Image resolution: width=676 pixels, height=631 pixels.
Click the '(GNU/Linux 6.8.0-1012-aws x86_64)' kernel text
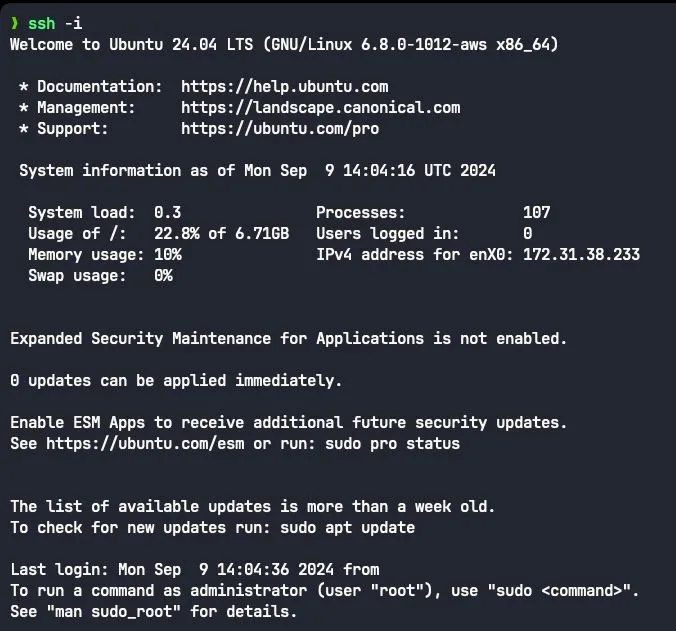410,44
